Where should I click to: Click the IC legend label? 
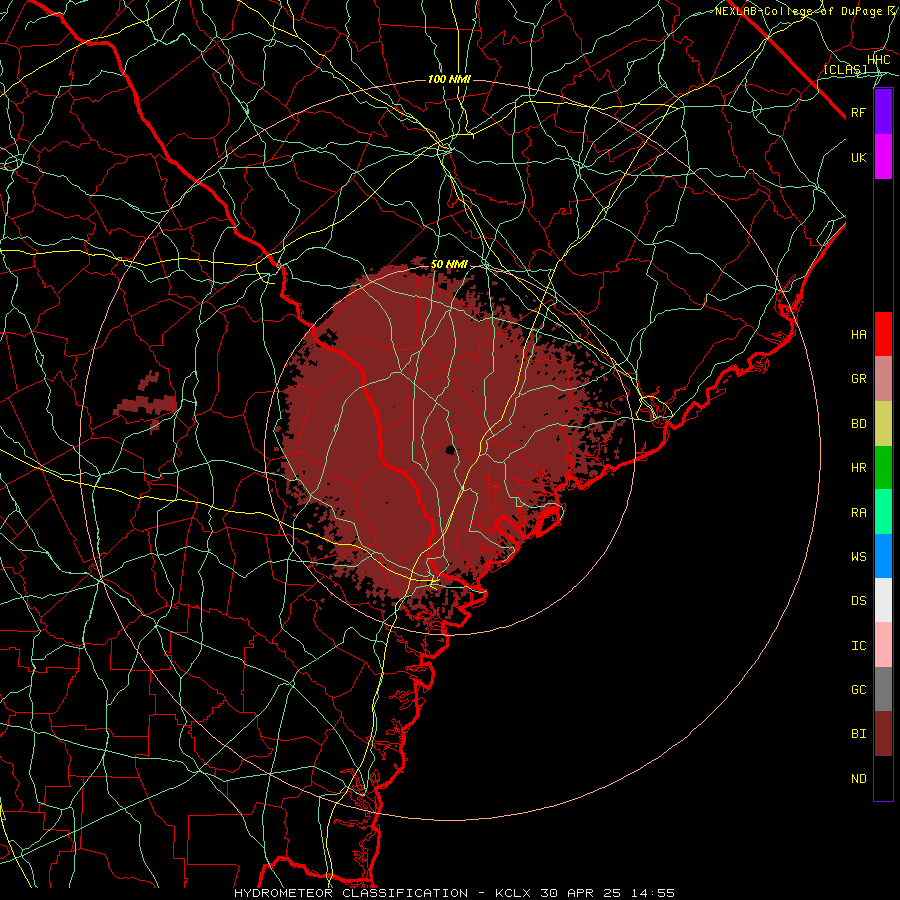[859, 646]
